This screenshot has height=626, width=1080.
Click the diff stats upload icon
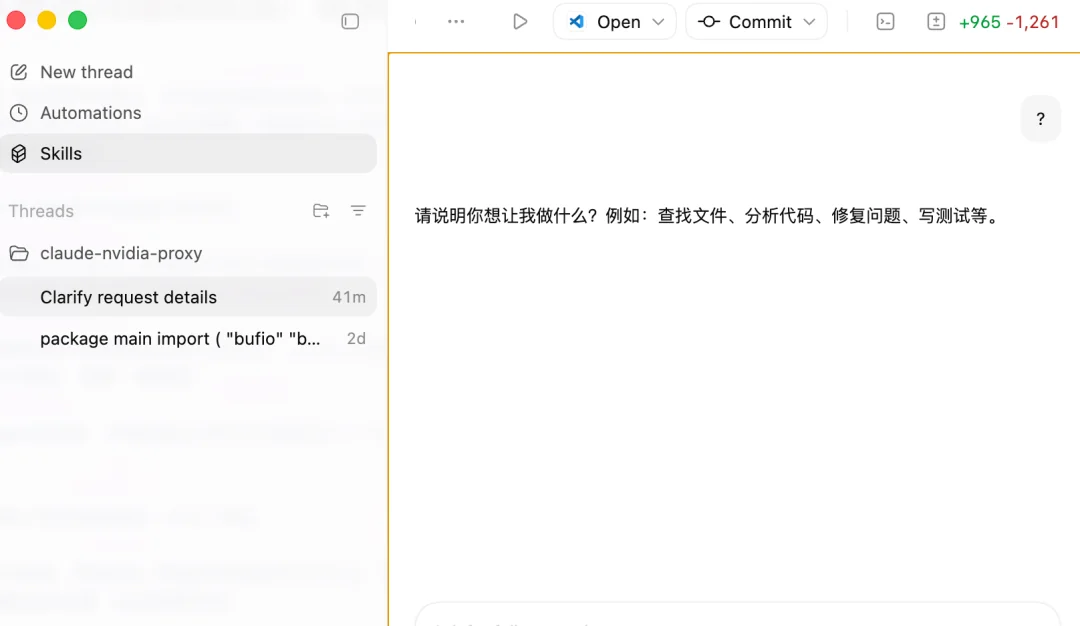tap(936, 20)
